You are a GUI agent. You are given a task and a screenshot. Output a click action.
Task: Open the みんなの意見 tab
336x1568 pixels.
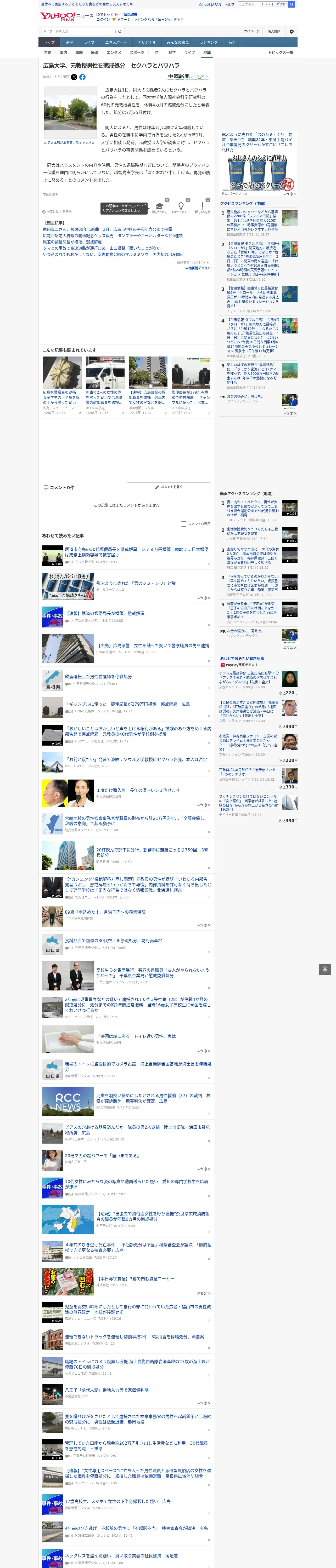point(178,43)
